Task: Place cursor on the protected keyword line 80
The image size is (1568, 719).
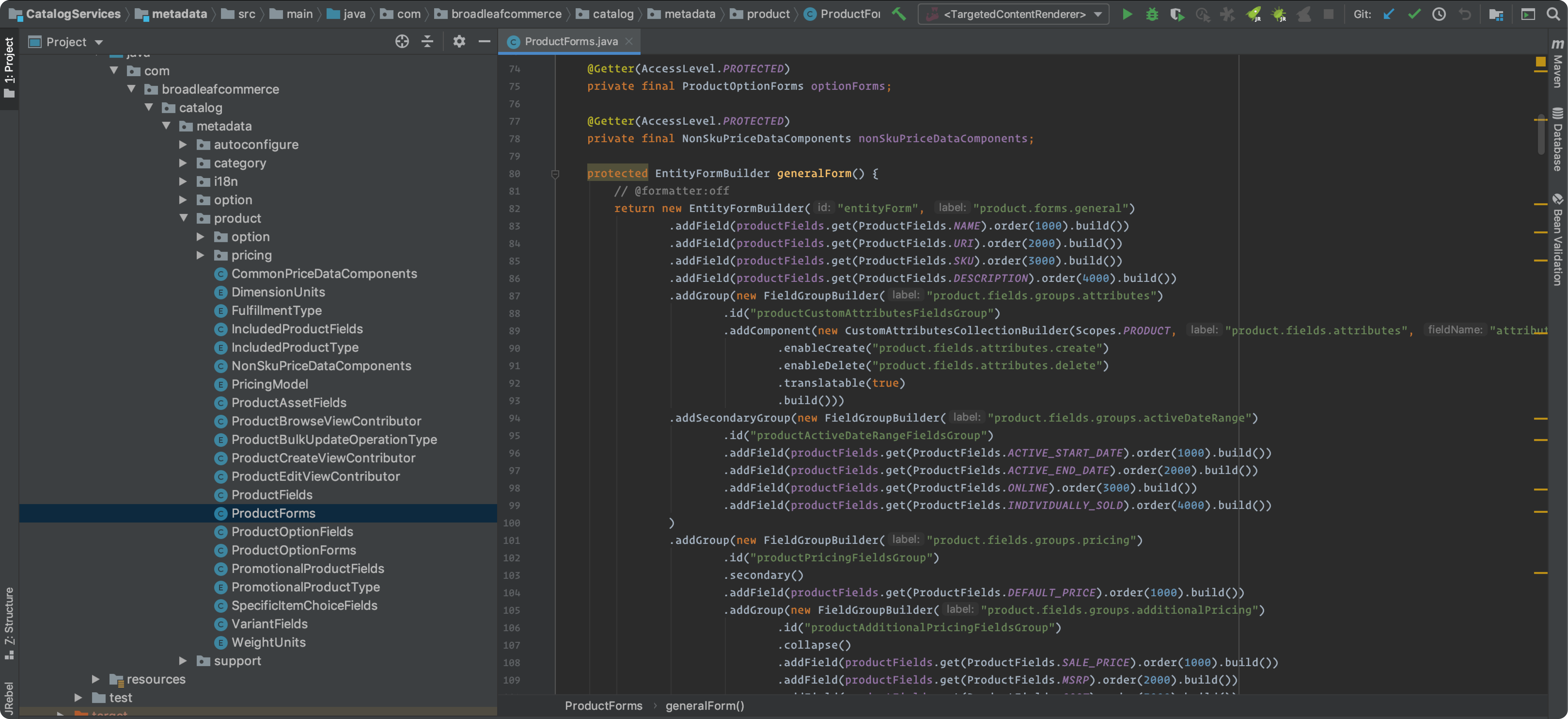Action: click(617, 173)
